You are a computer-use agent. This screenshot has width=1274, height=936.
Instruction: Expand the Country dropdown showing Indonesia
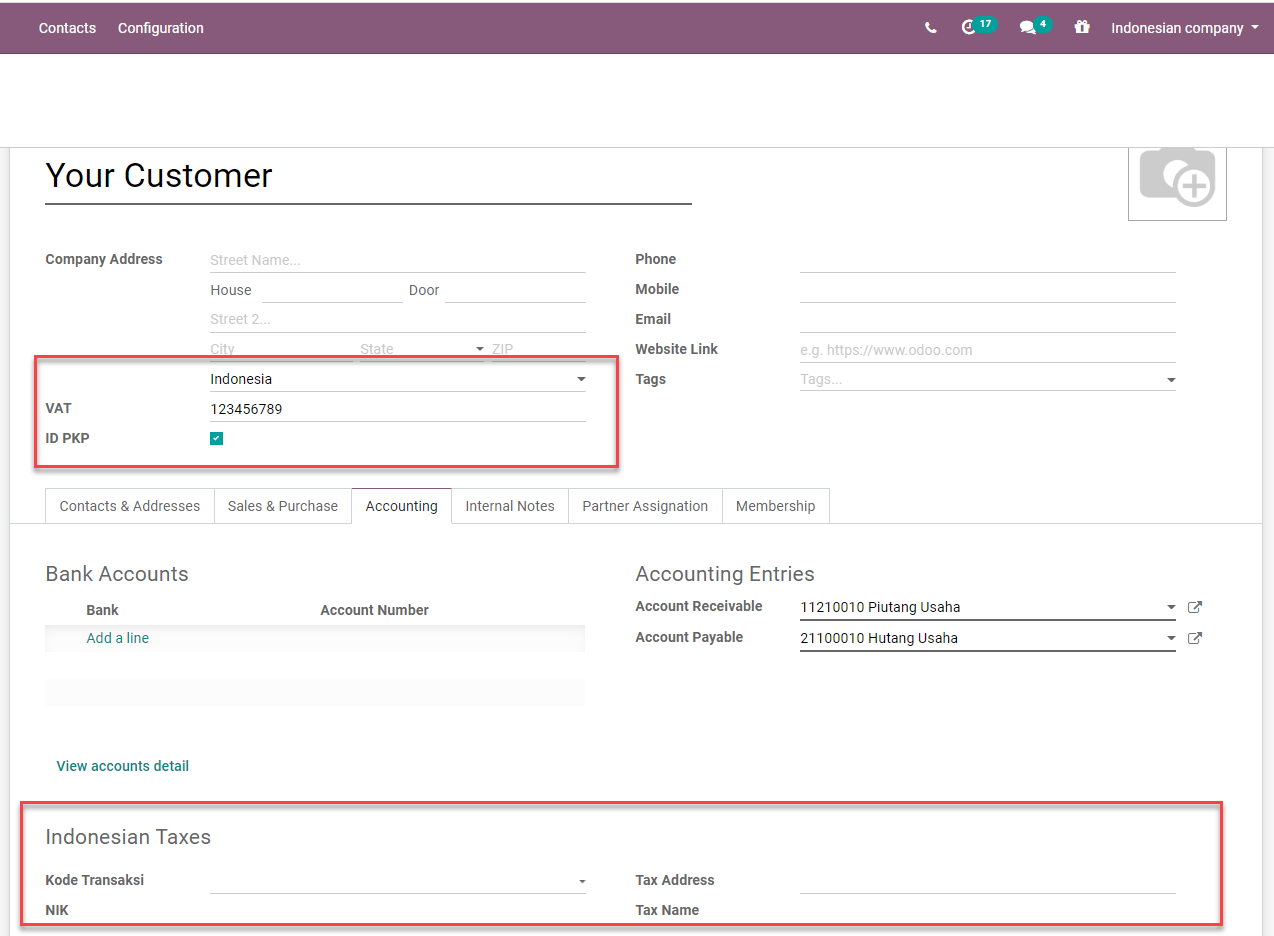click(x=581, y=380)
